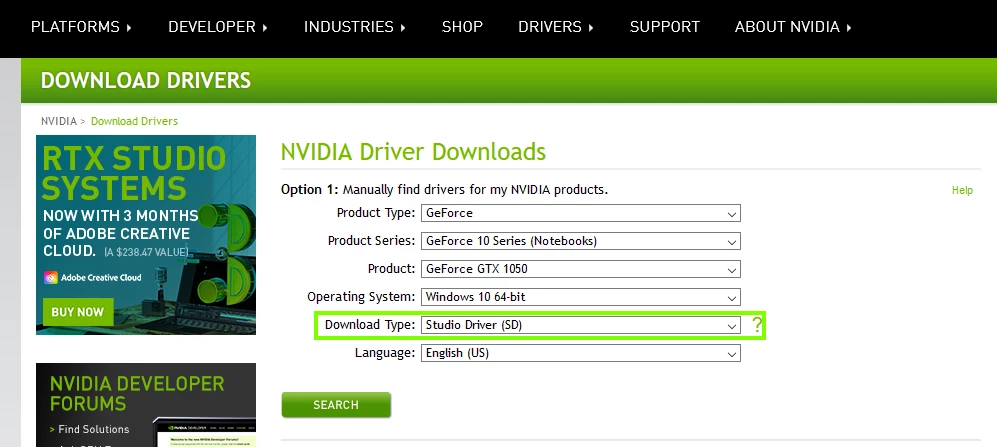Open the Operating System dropdown
This screenshot has height=447, width=997.
581,297
